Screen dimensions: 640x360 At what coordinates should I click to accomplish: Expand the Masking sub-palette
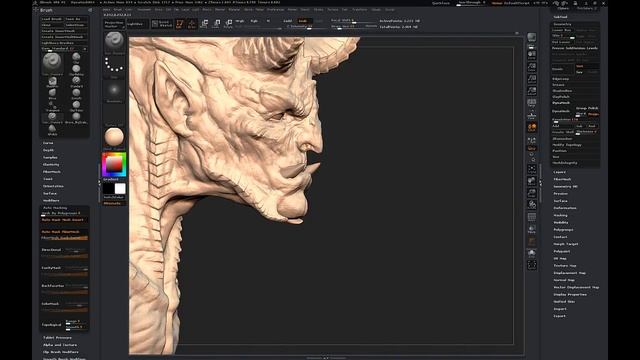tap(560, 215)
